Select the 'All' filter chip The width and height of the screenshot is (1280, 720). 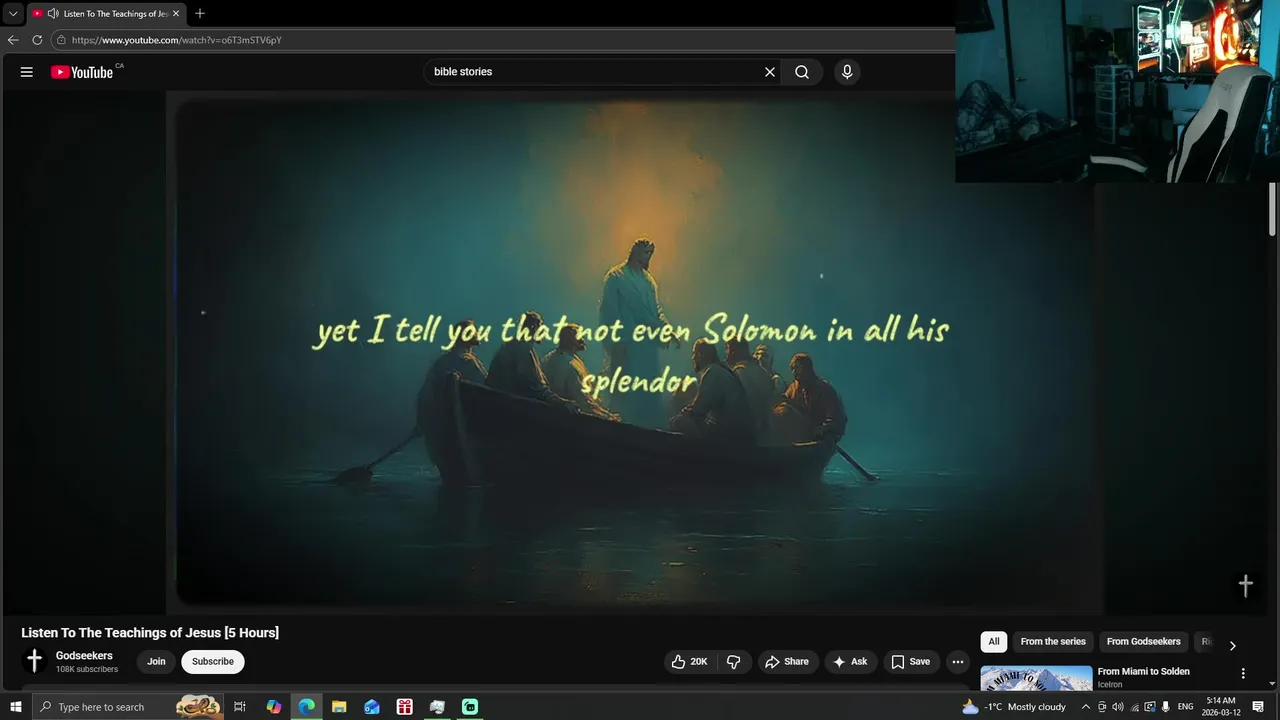click(994, 642)
